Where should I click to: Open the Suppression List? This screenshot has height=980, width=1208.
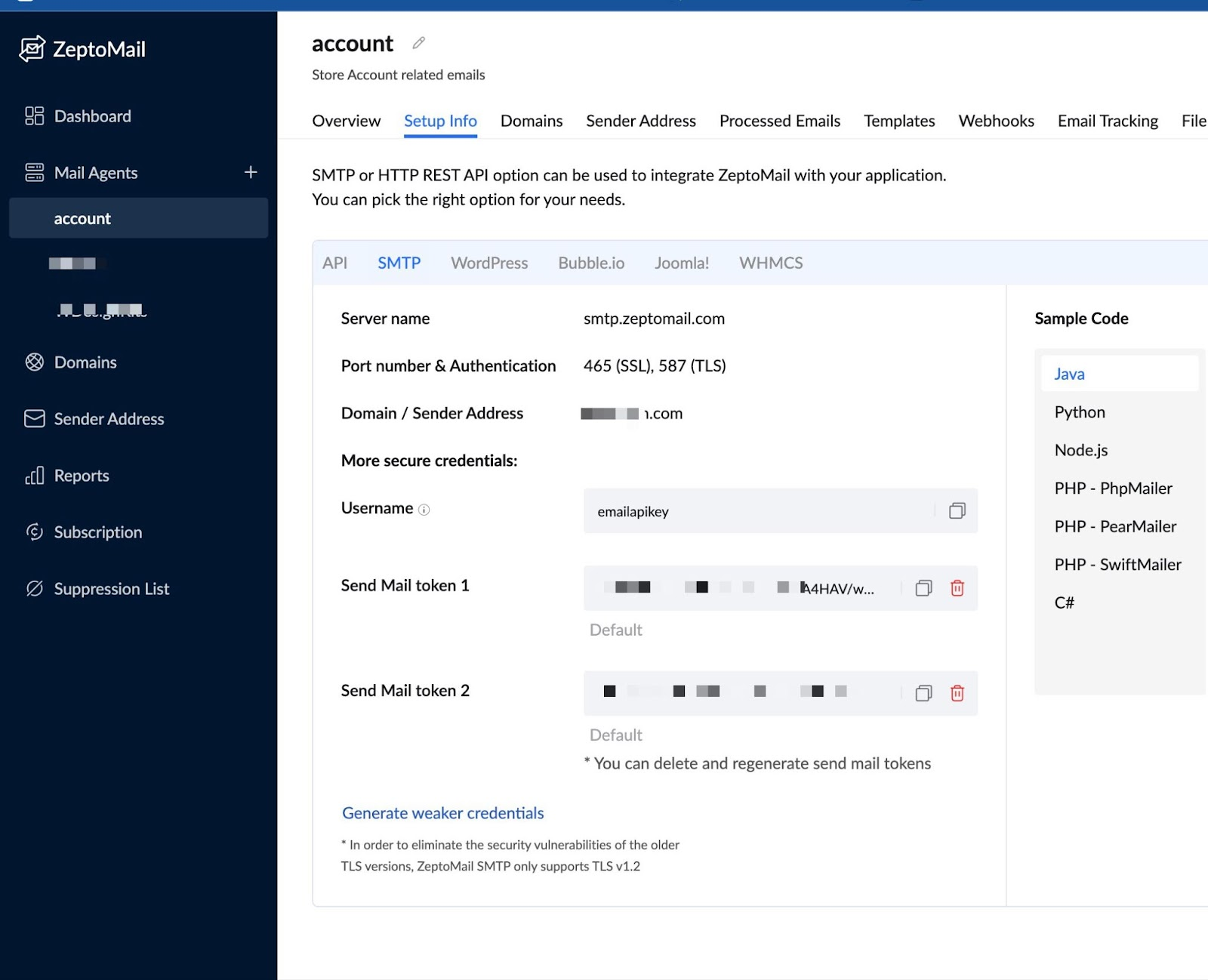tap(112, 588)
